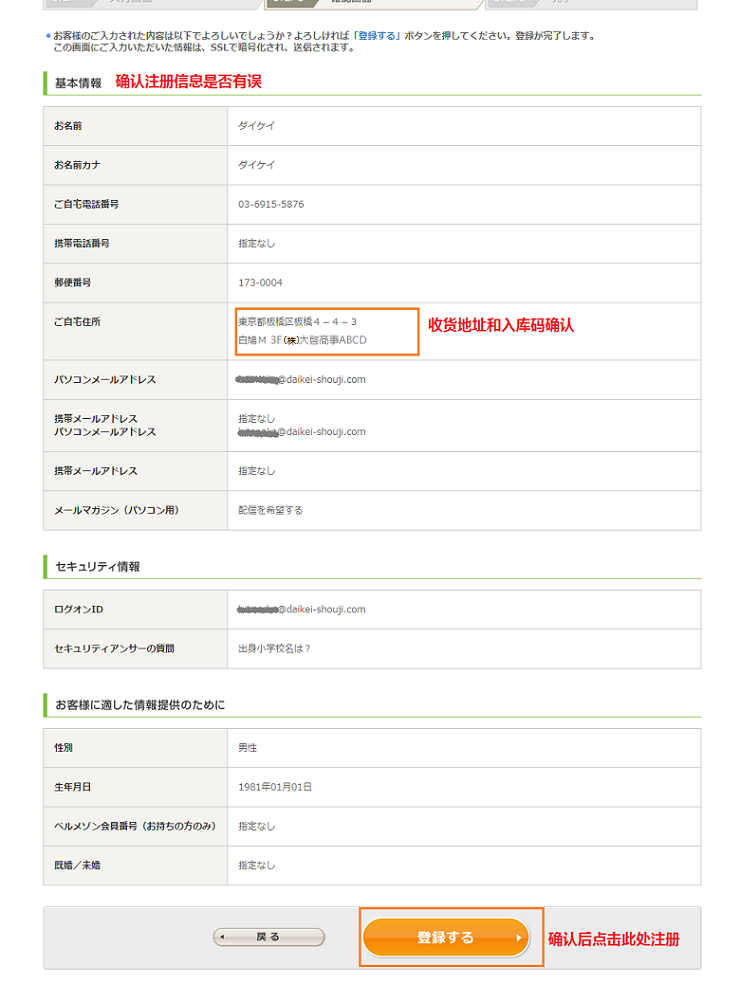Click the home phone number 03-6915-5876
The height and width of the screenshot is (984, 740).
pos(271,204)
